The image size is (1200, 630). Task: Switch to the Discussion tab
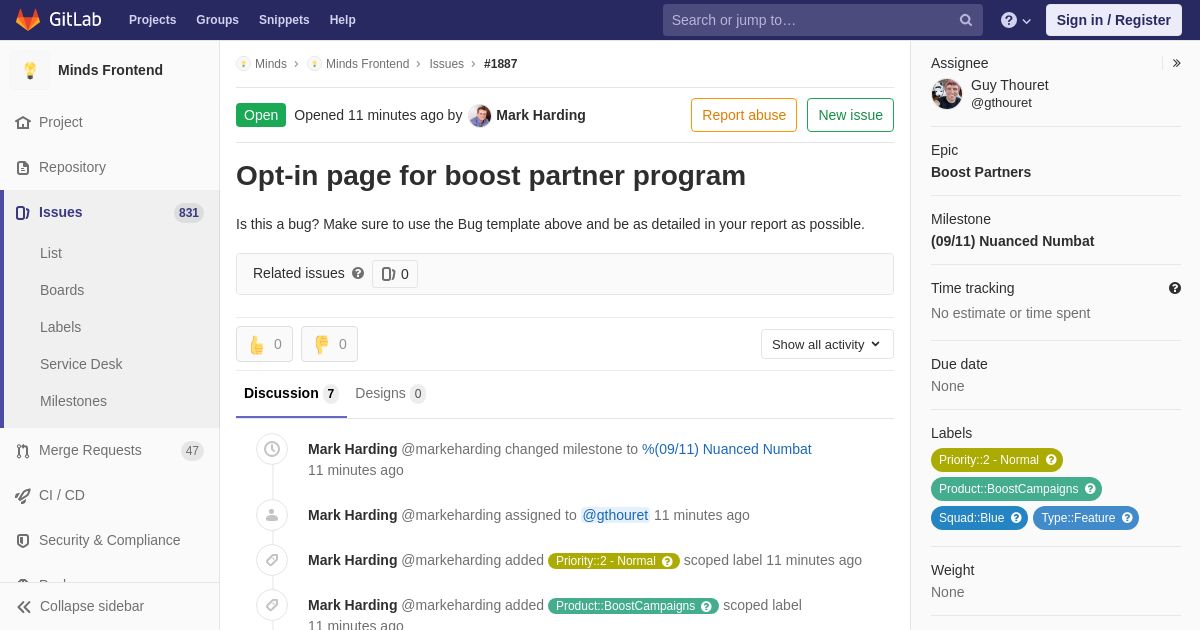pyautogui.click(x=291, y=393)
